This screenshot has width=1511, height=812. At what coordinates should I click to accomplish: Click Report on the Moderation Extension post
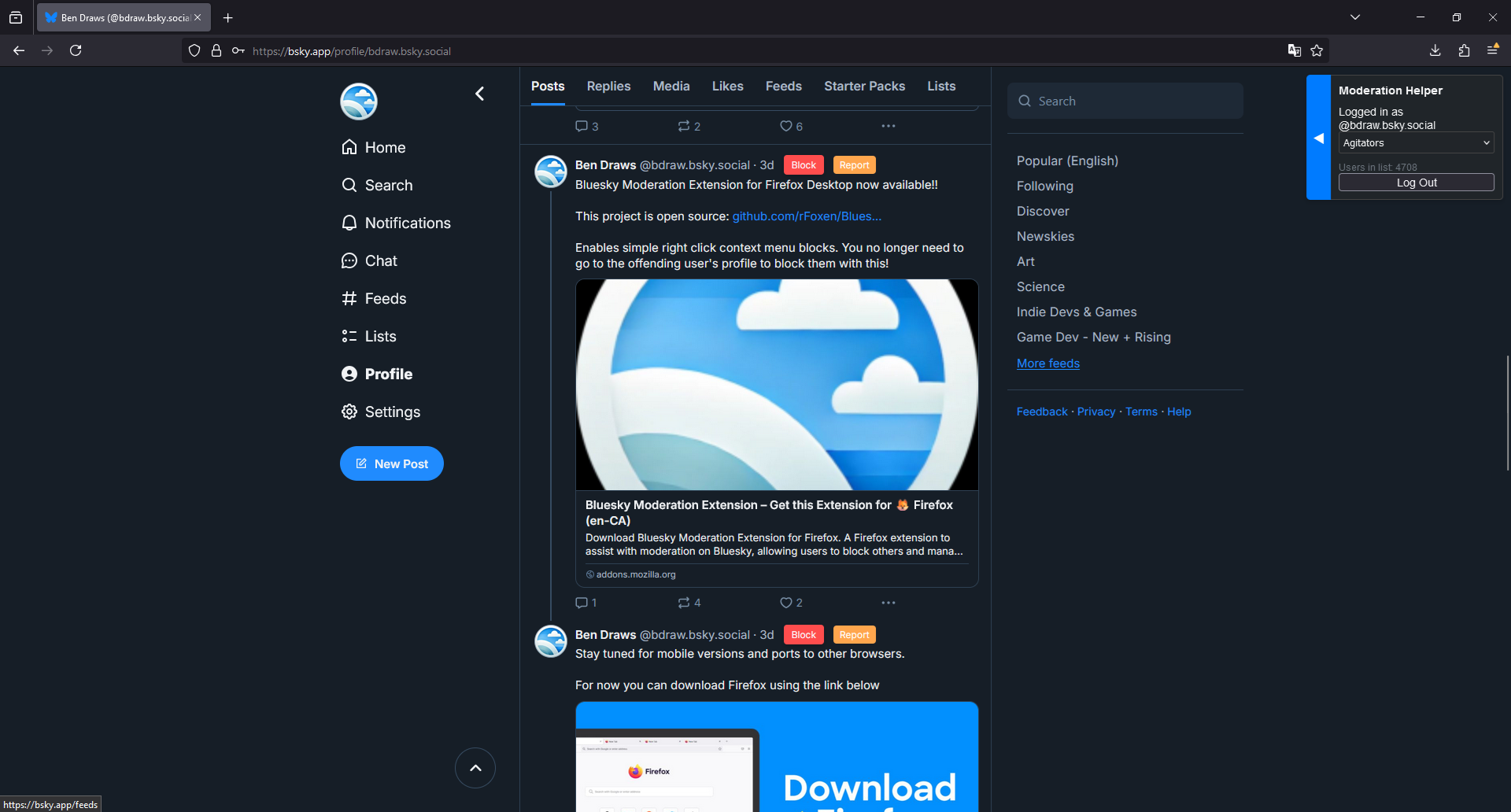coord(854,165)
